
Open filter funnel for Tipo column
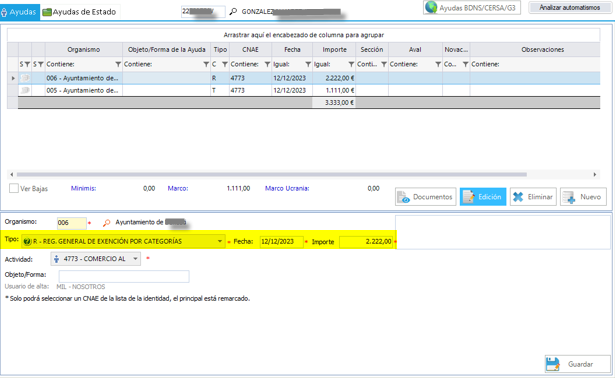pyautogui.click(x=225, y=64)
